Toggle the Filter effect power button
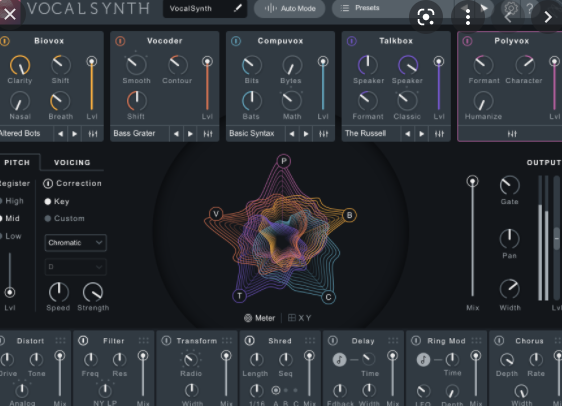562x406 pixels. (83, 340)
